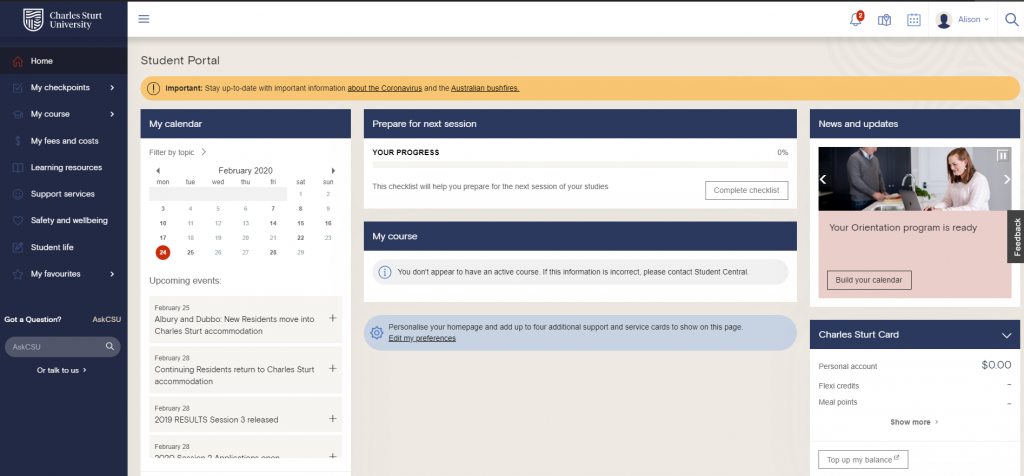Open Edit my preferences link

(422, 338)
